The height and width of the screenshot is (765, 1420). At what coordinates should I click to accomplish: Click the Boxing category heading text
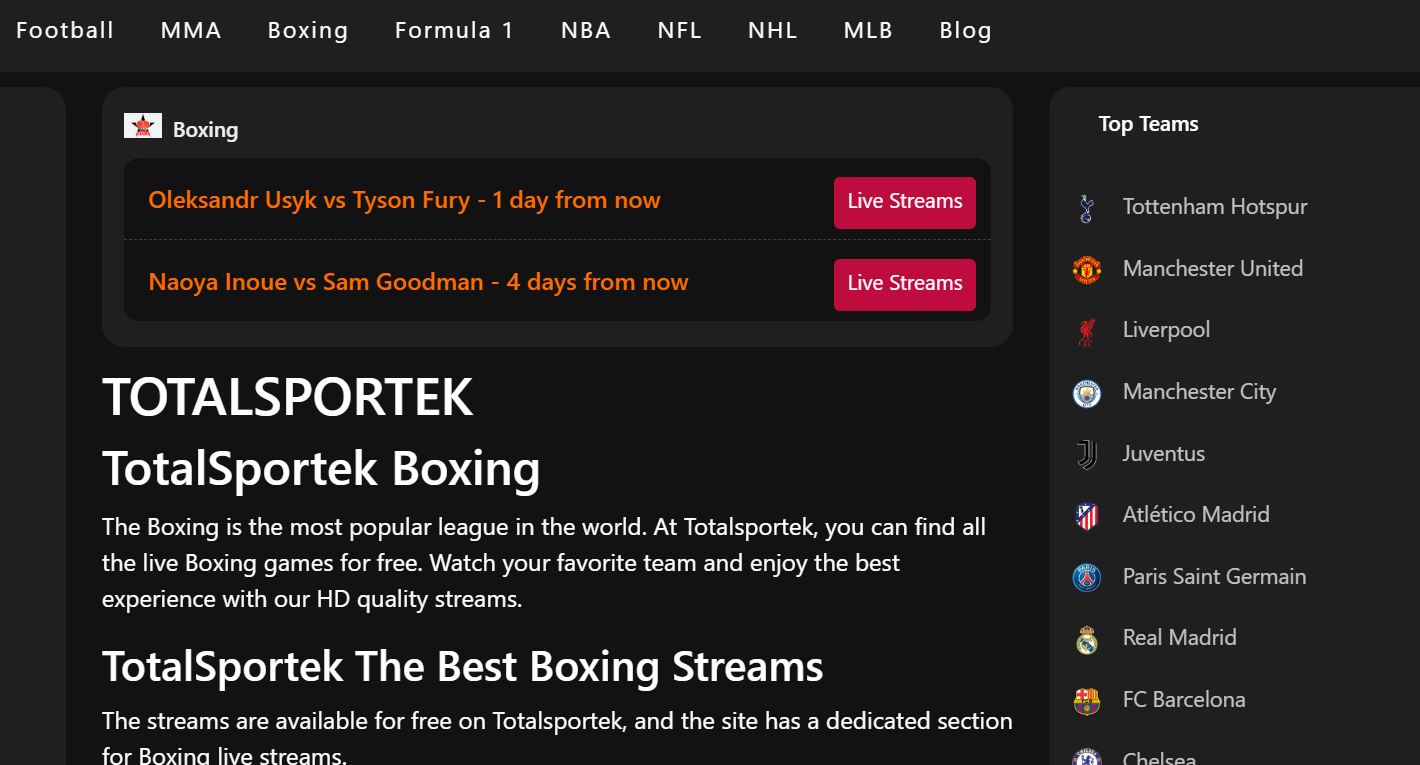point(205,130)
